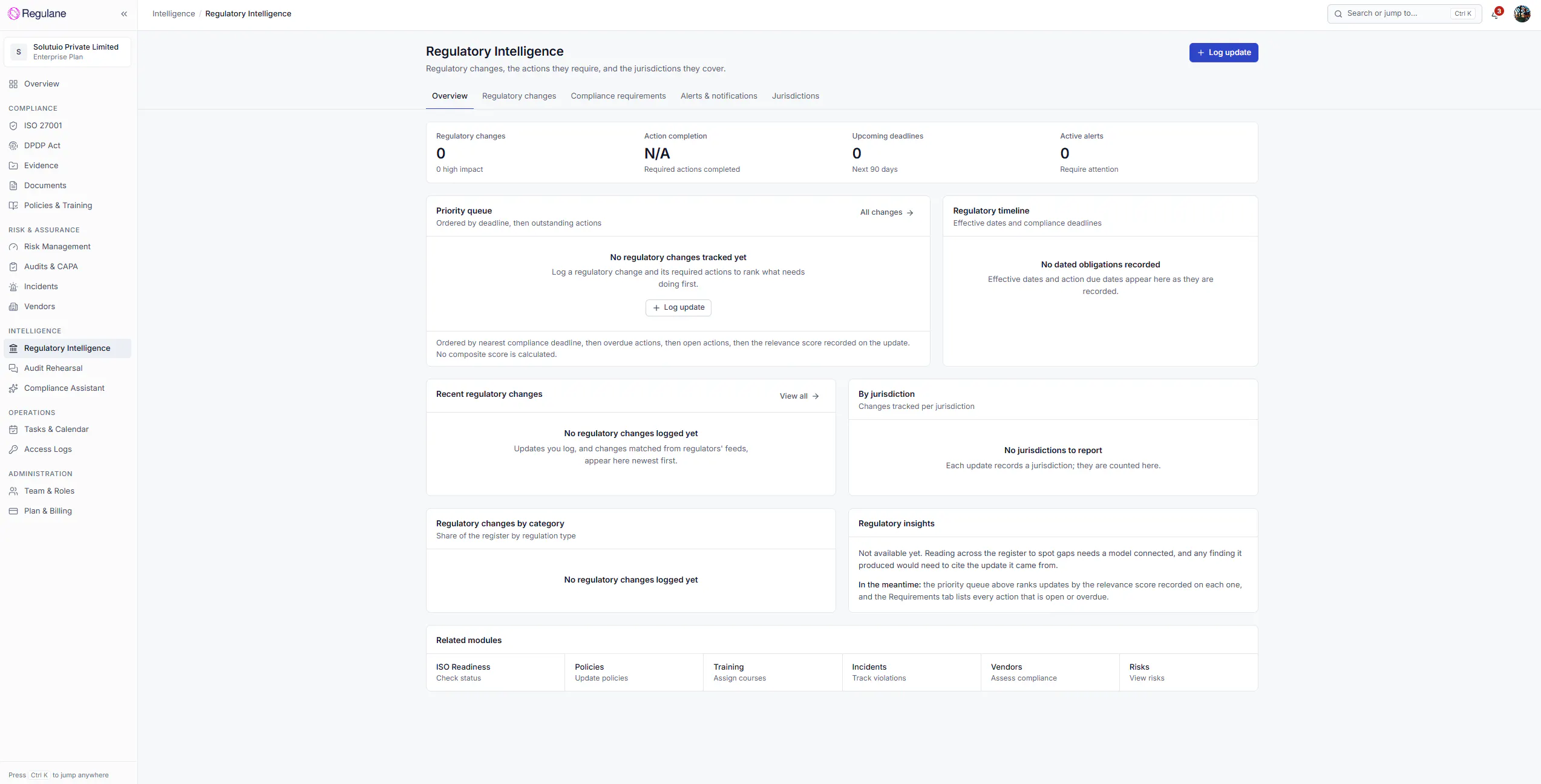Open the notifications bell
This screenshot has width=1541, height=784.
pos(1496,14)
